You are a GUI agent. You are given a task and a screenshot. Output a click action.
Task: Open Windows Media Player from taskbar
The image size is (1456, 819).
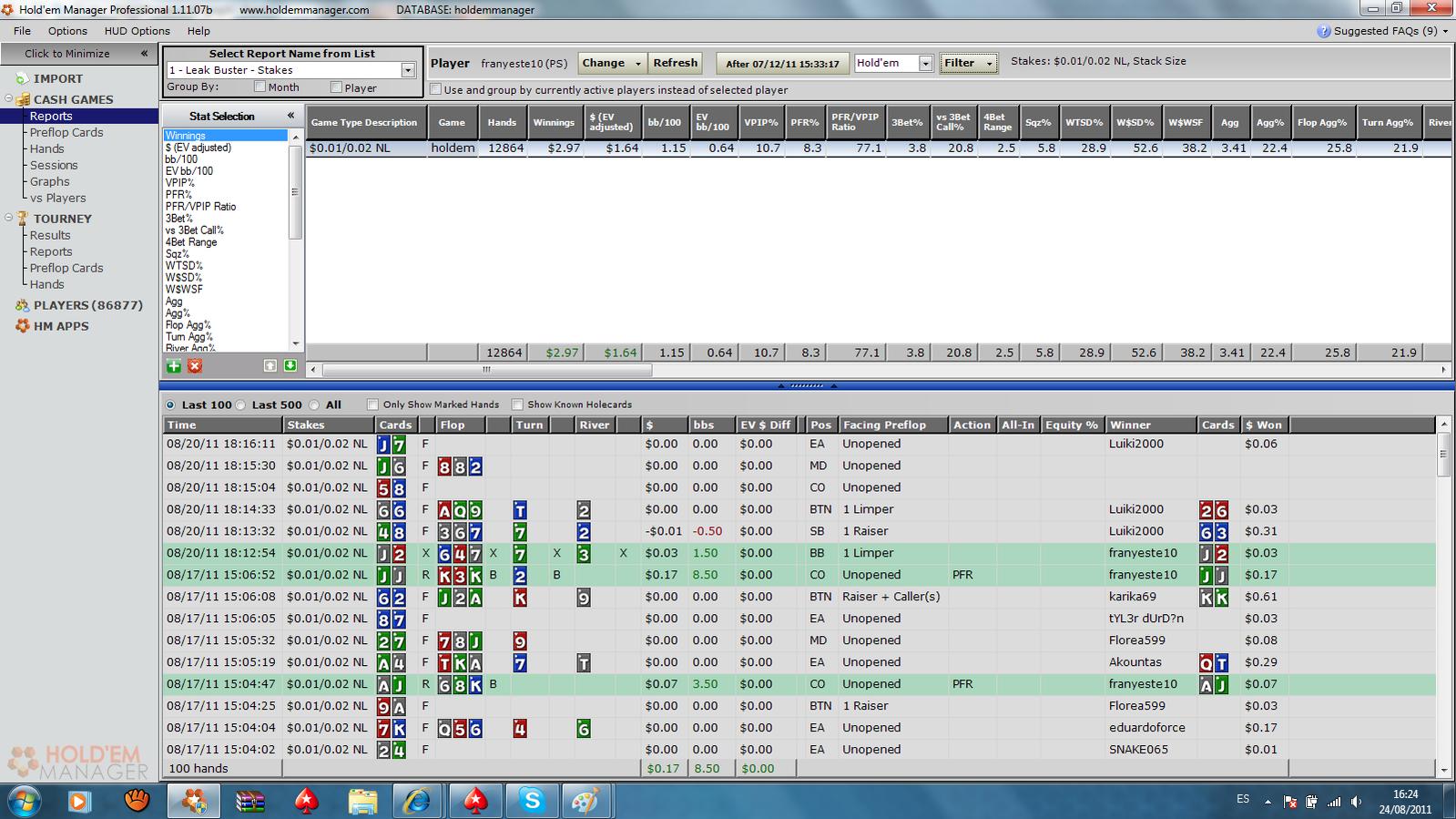point(79,801)
